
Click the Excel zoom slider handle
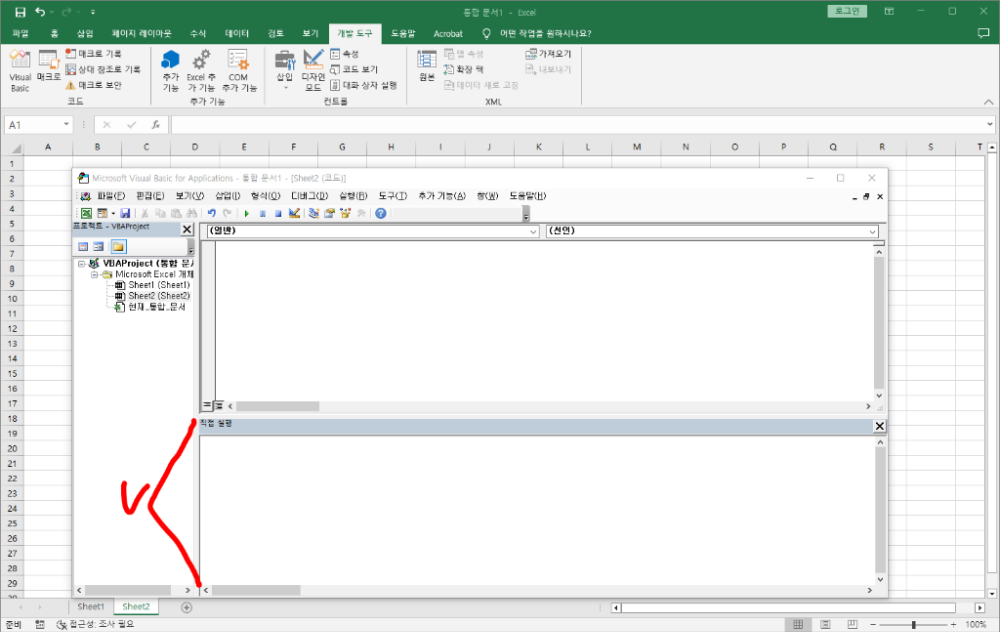coord(913,624)
